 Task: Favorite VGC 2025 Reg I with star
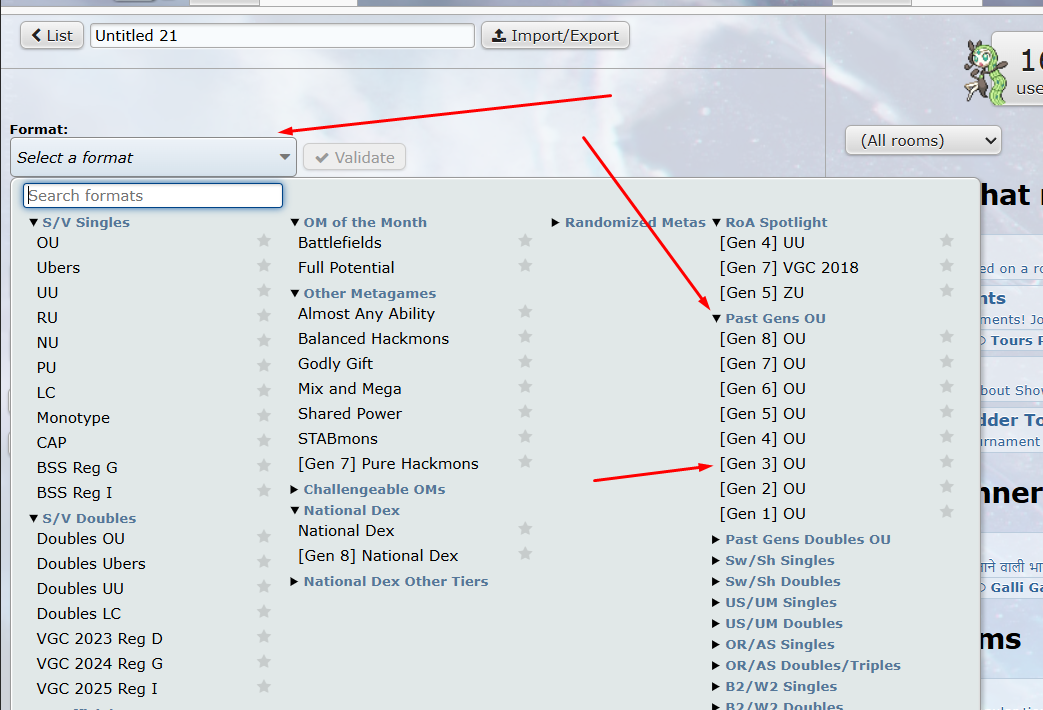coord(264,686)
